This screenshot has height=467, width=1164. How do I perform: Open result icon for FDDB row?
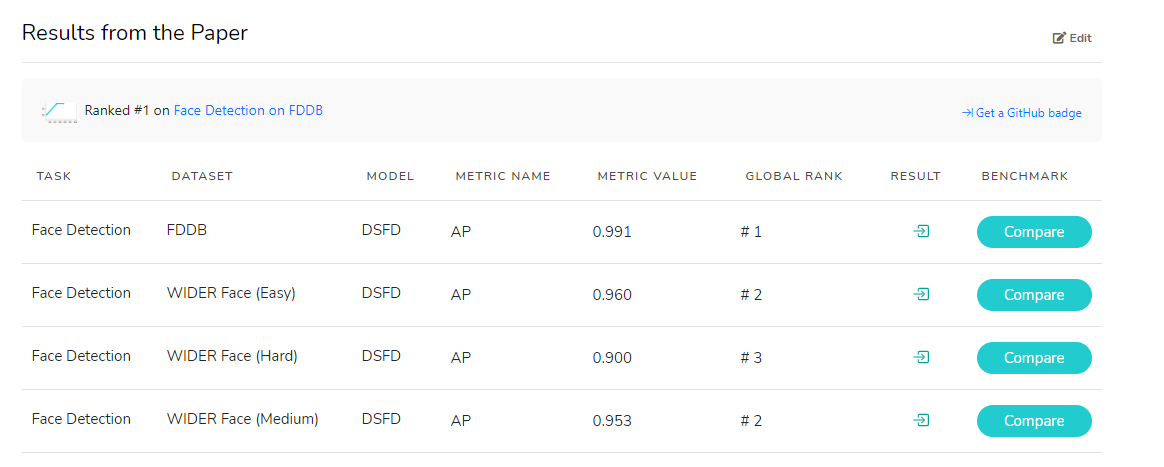pyautogui.click(x=922, y=231)
